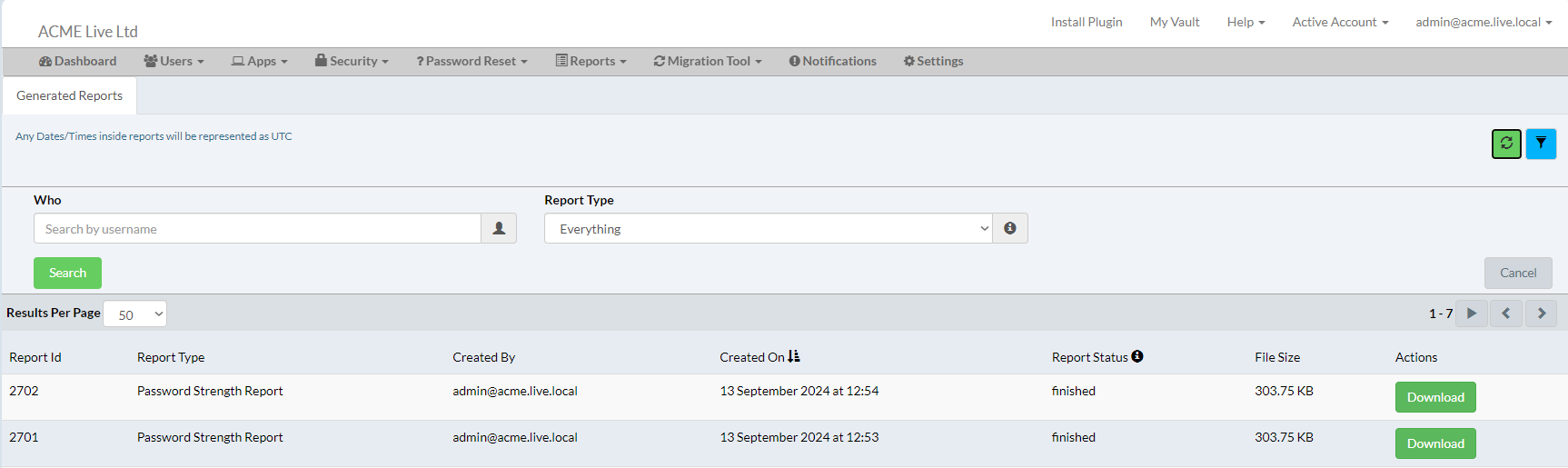Expand the Active Account menu
This screenshot has width=1568, height=468.
(x=1340, y=22)
